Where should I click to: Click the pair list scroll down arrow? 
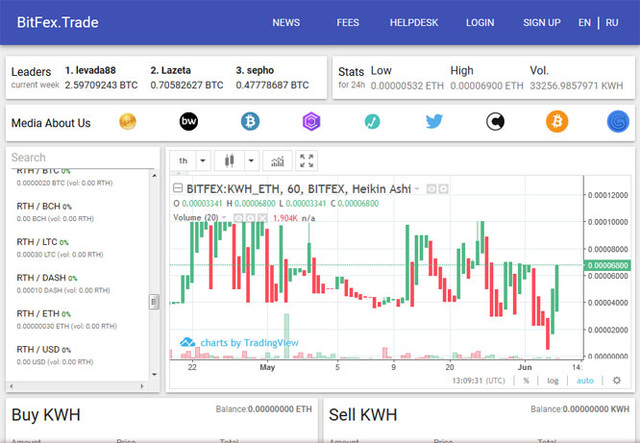pyautogui.click(x=154, y=374)
